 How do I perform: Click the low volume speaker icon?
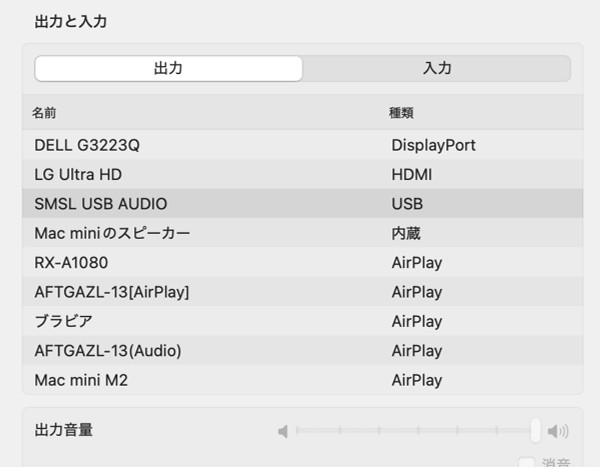pos(283,431)
